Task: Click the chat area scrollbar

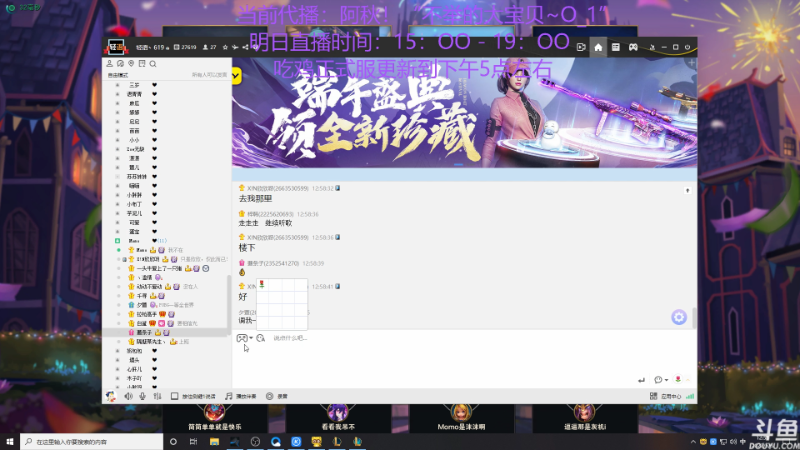Action: 694,317
